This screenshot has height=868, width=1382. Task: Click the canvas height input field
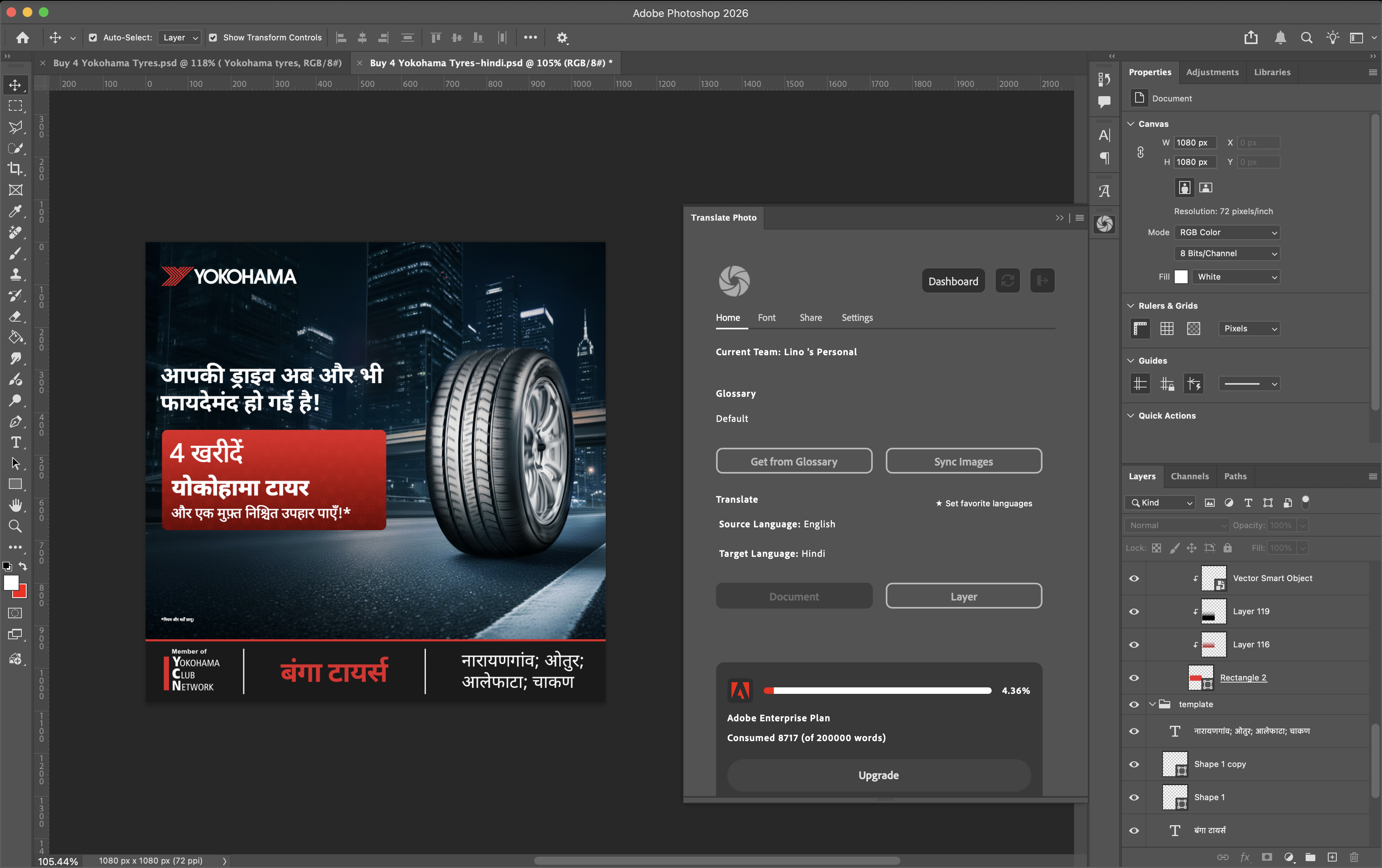1195,162
